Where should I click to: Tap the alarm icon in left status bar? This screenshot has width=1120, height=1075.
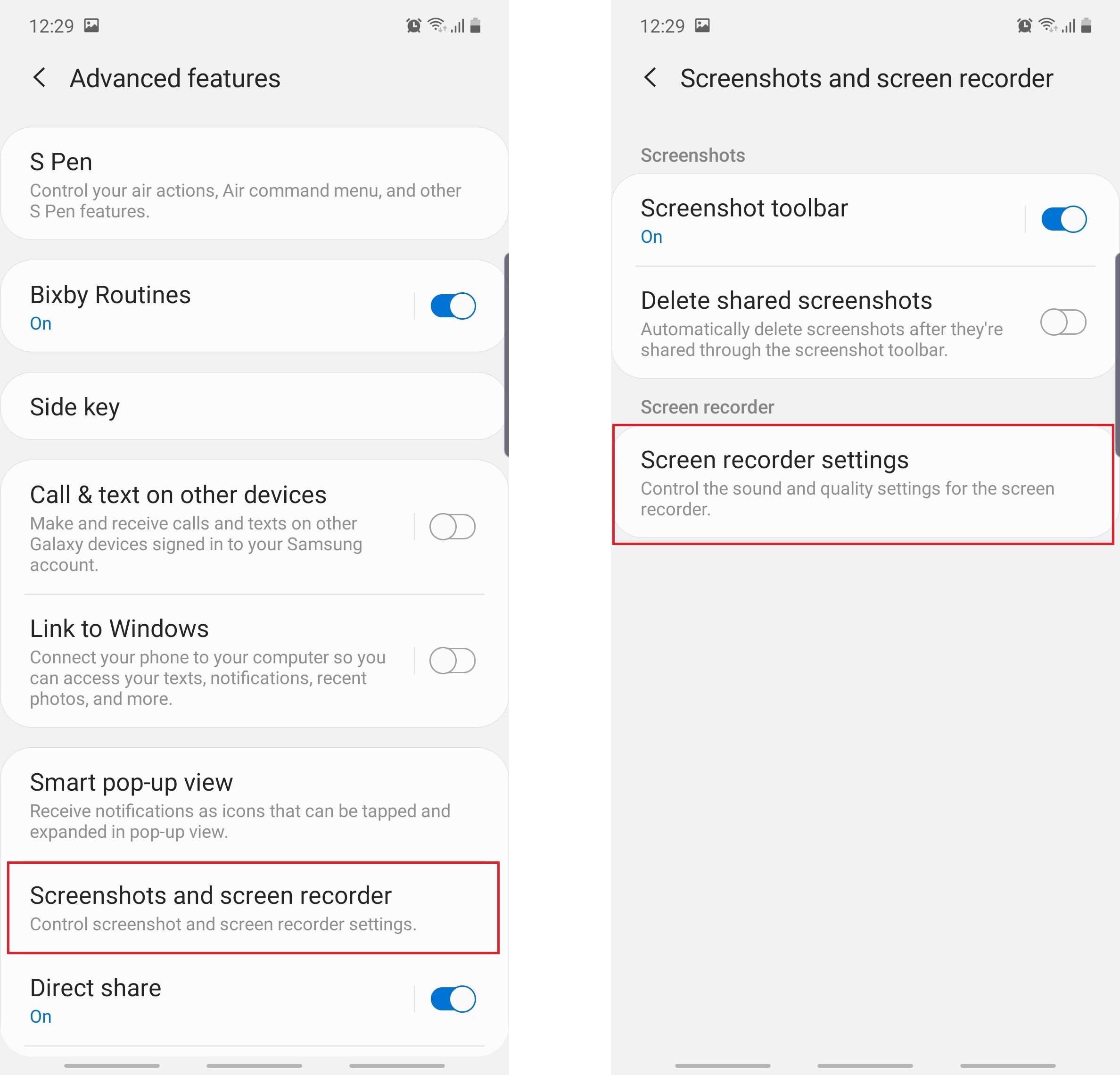tap(414, 25)
